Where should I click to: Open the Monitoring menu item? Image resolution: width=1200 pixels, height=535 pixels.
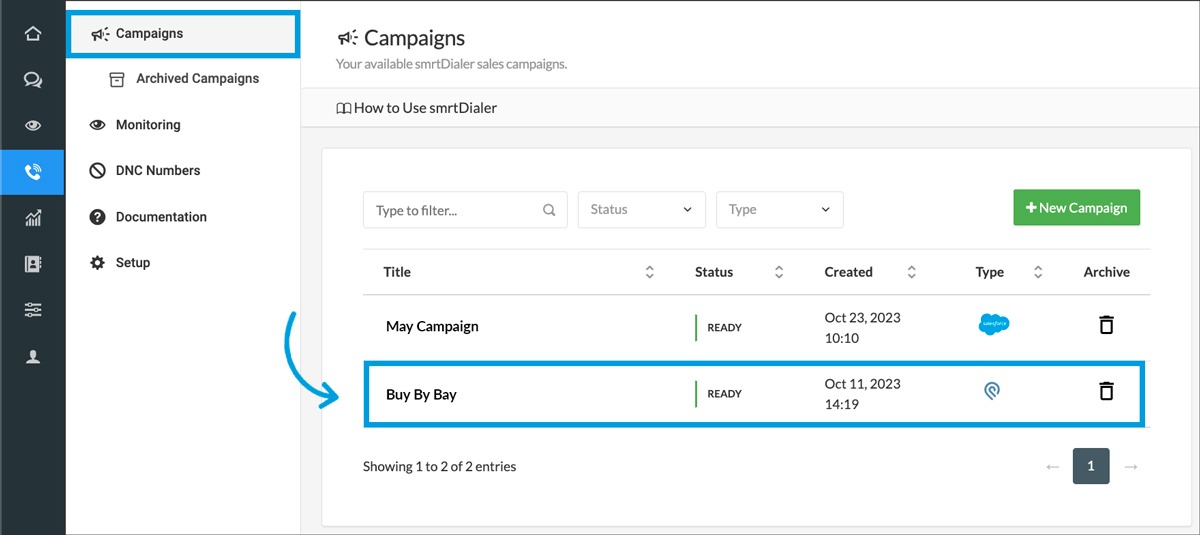[x=147, y=125]
